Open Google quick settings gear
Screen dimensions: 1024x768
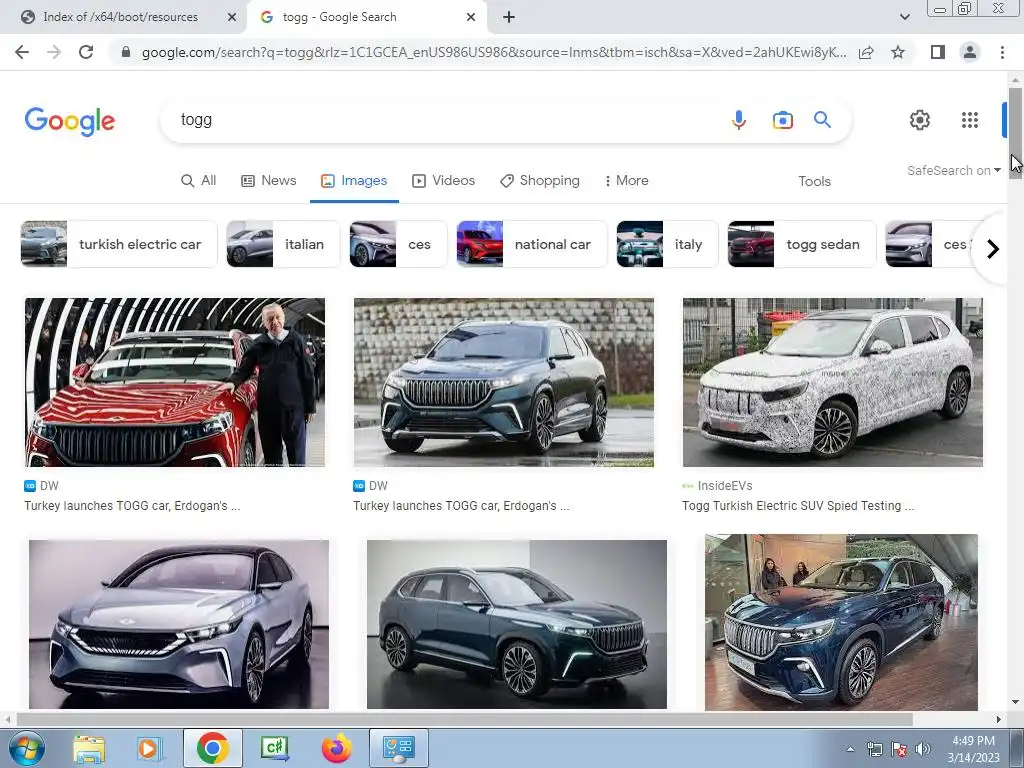pos(920,120)
